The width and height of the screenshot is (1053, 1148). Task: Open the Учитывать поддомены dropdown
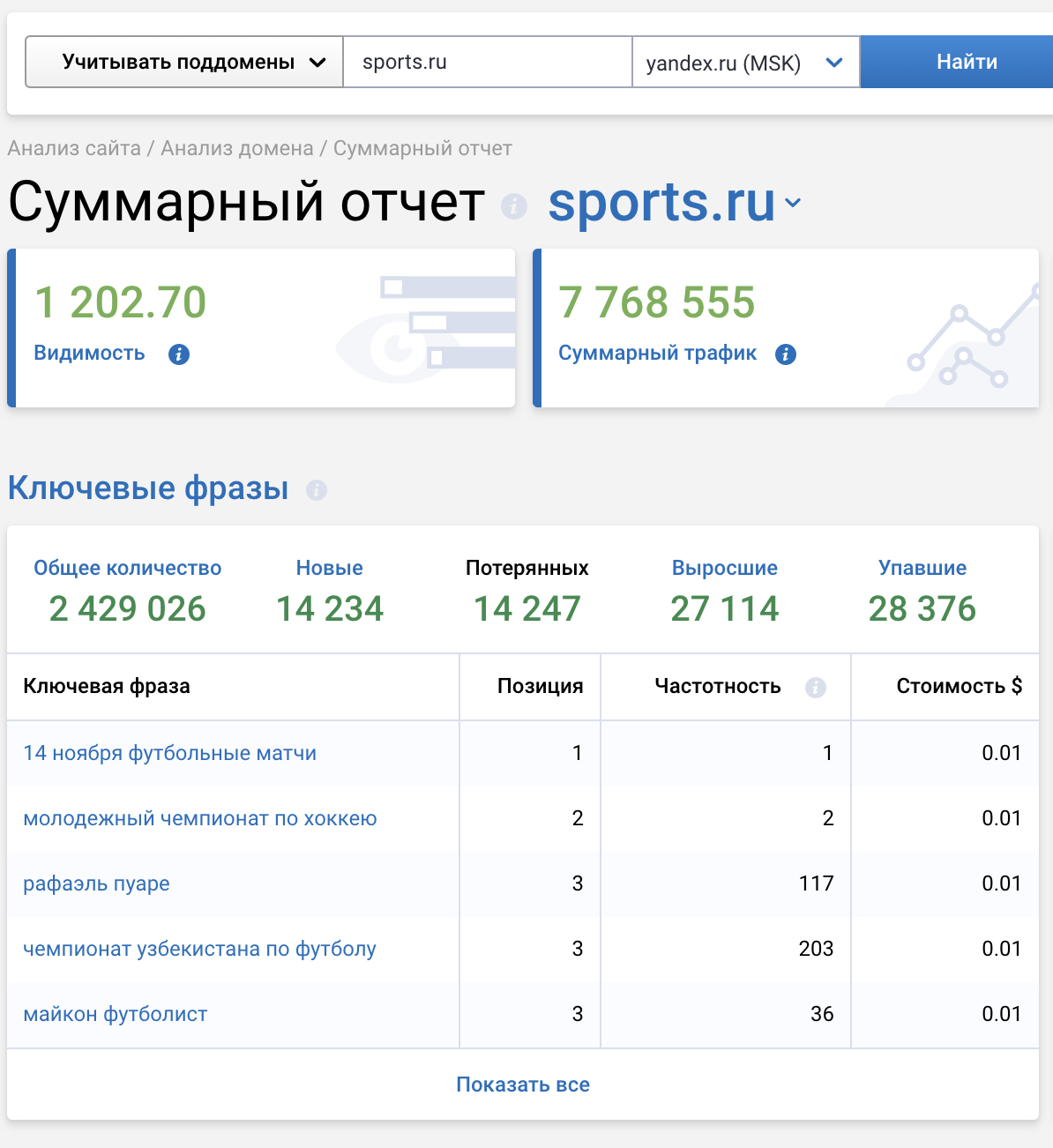click(183, 62)
